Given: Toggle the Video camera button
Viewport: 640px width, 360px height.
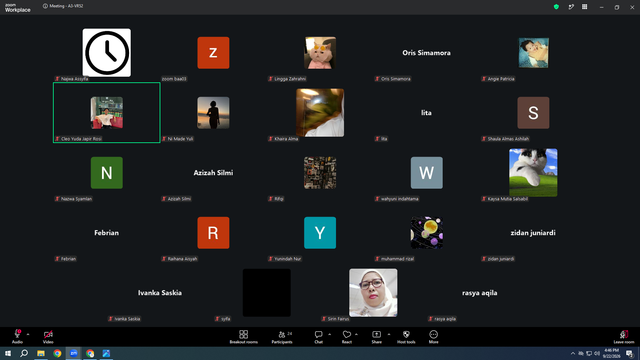Looking at the screenshot, I should click(x=48, y=337).
